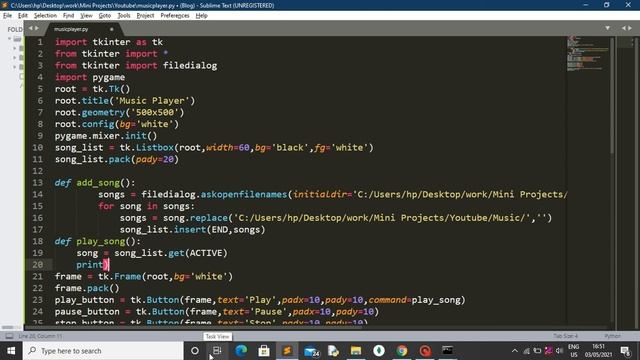
Task: Click 'print' on line 20
Action: 89,264
